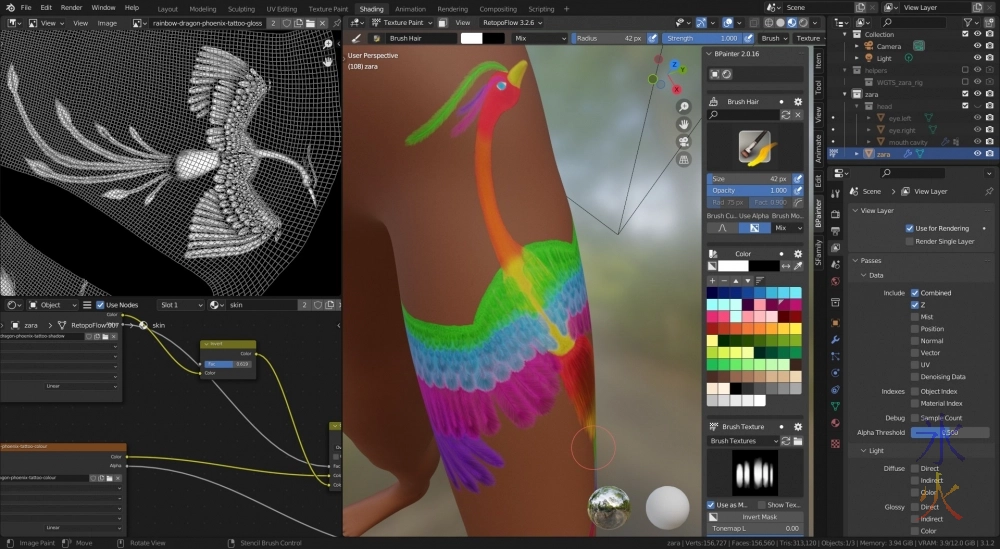Screen dimensions: 1000x549
Task: Click the Brush Hair brush thumbnail in BPainter
Action: pyautogui.click(x=755, y=148)
